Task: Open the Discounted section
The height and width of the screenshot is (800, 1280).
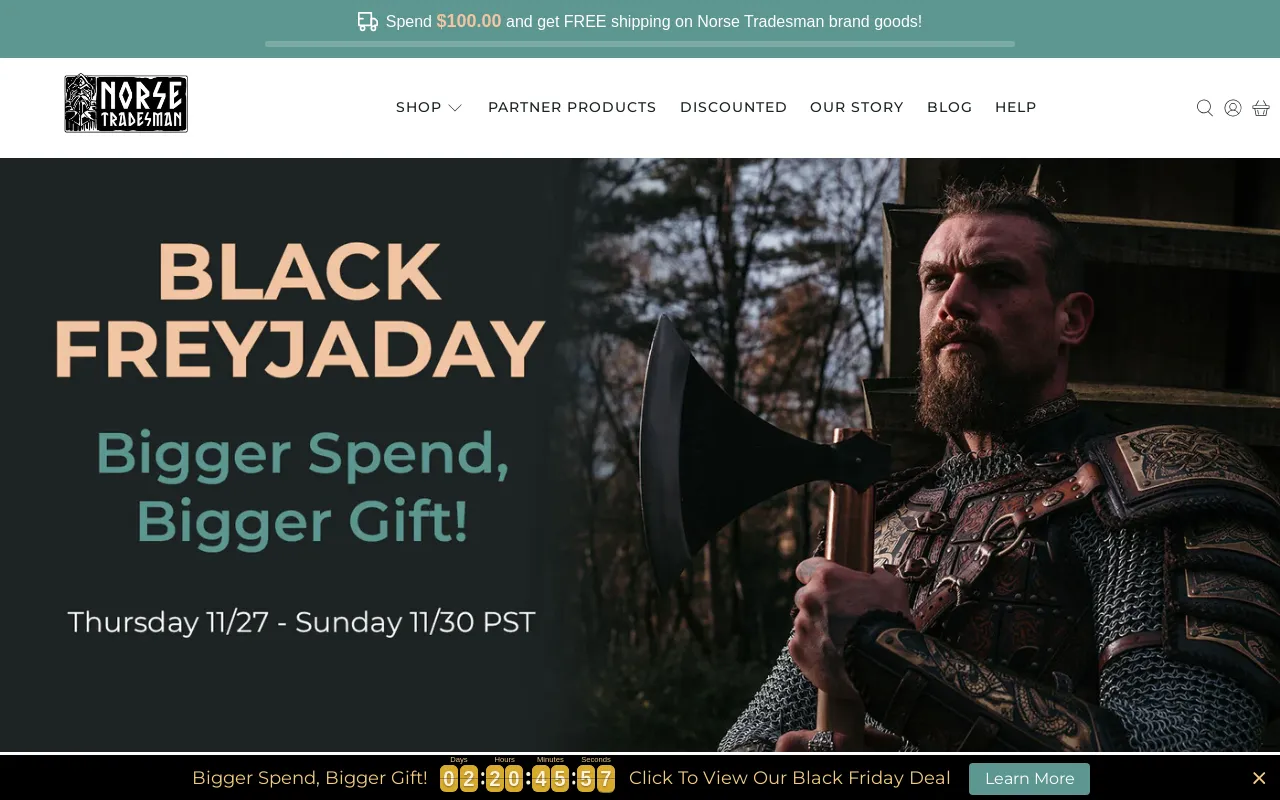Action: [733, 107]
